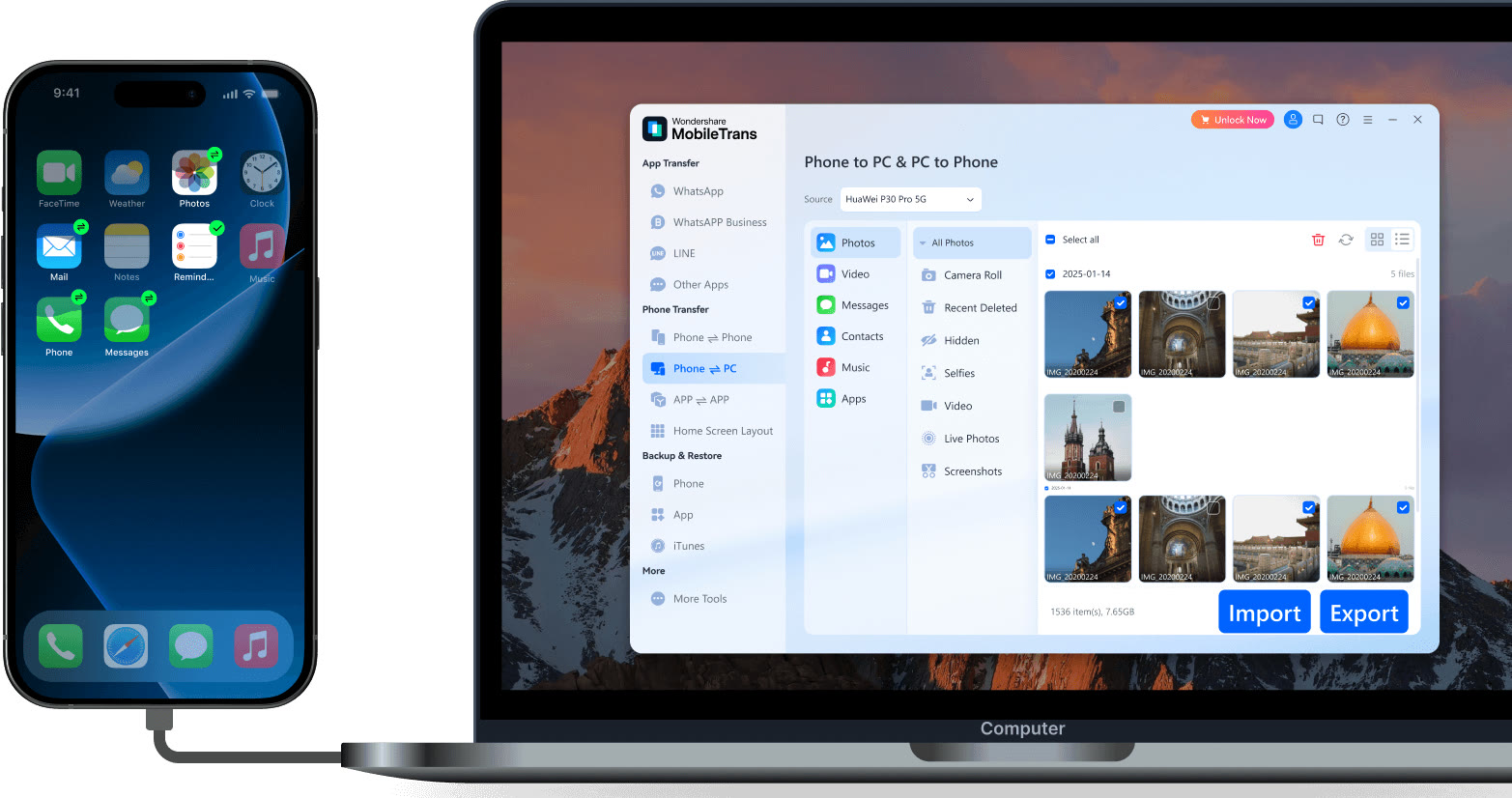Collapse the All Photos album group
The image size is (1512, 798).
point(923,243)
